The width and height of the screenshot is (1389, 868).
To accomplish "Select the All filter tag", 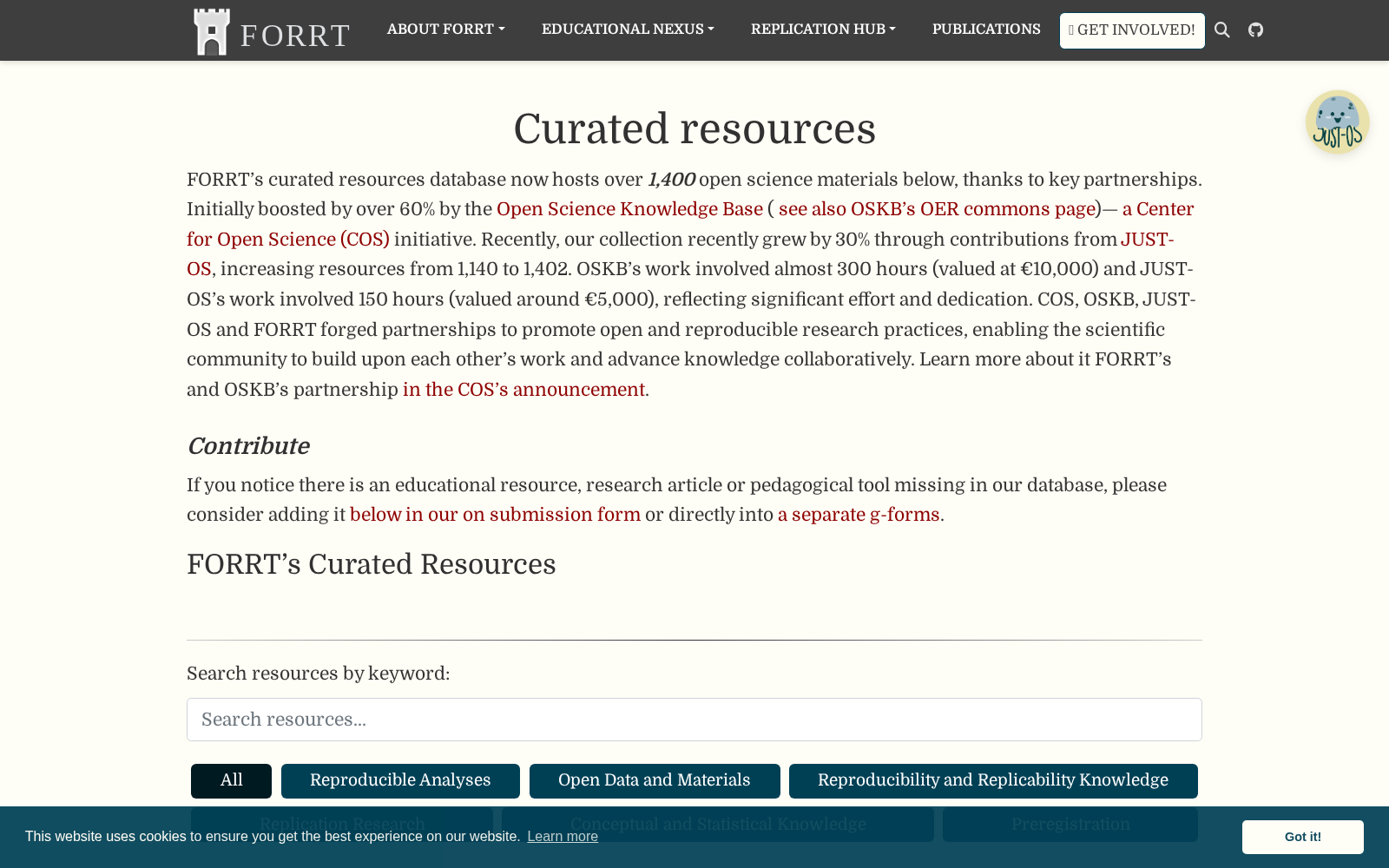I will pos(231,781).
